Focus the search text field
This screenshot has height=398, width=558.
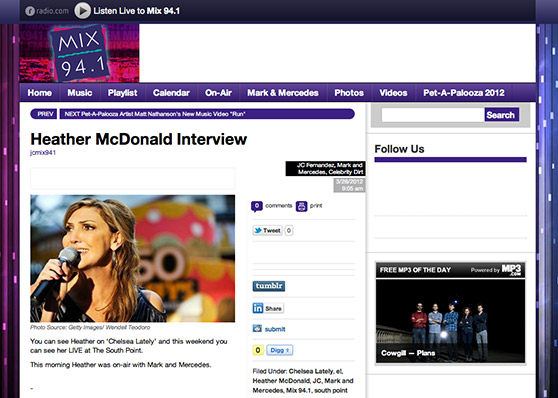(433, 115)
